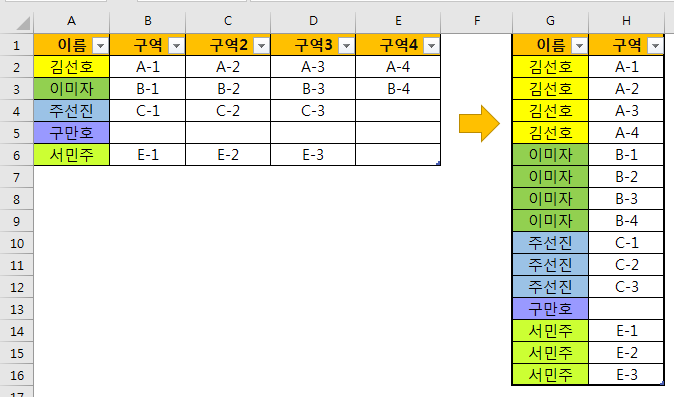Select empty cell B5 beside 구만호
The height and width of the screenshot is (397, 674).
[x=147, y=133]
